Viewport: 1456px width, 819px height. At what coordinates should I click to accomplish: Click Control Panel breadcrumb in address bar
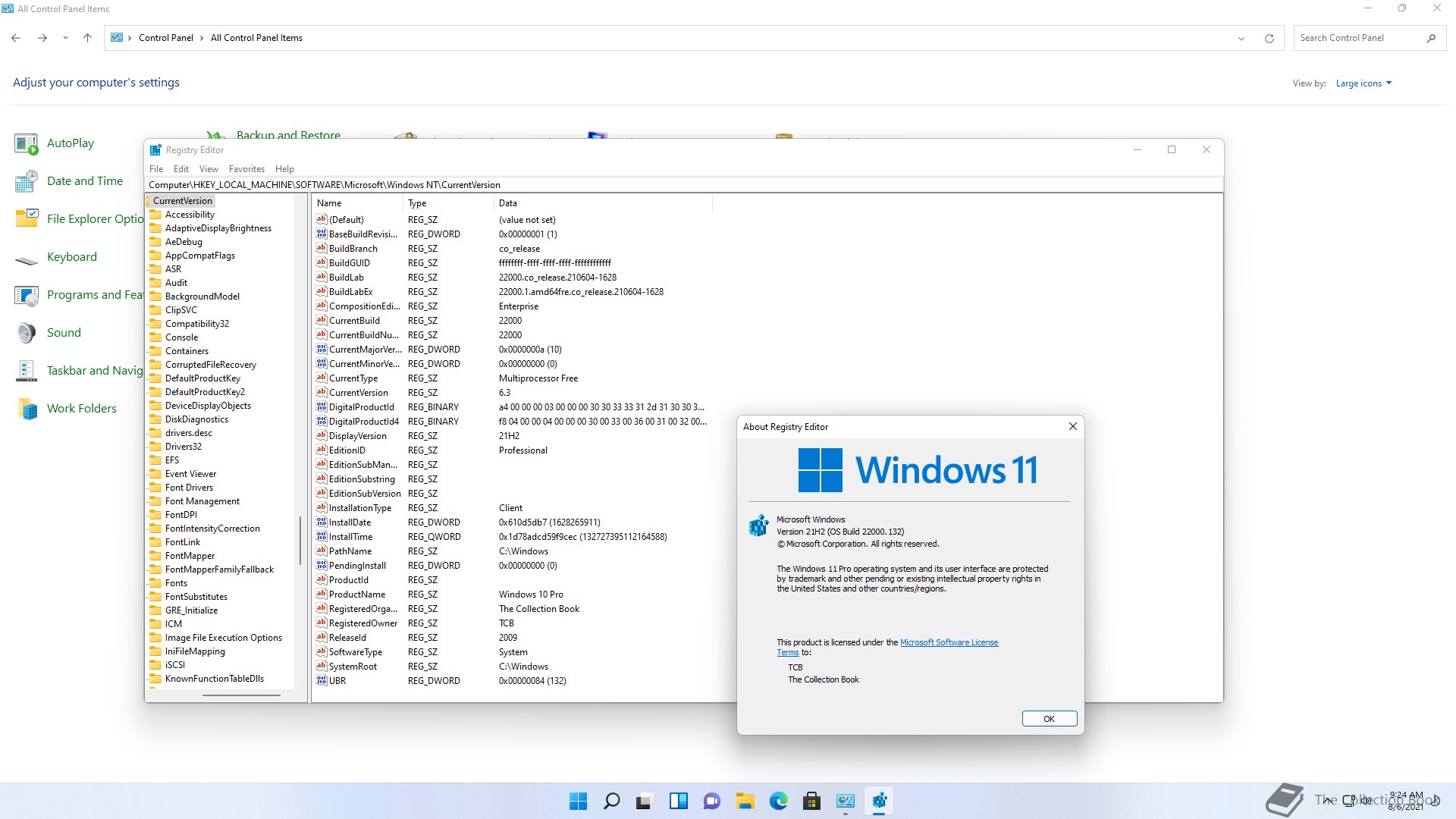[166, 38]
